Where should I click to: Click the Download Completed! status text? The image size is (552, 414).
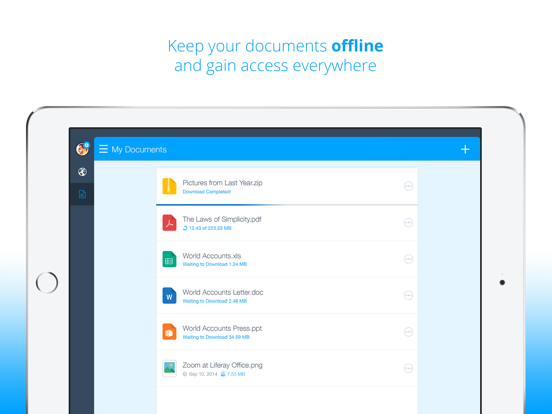(207, 192)
